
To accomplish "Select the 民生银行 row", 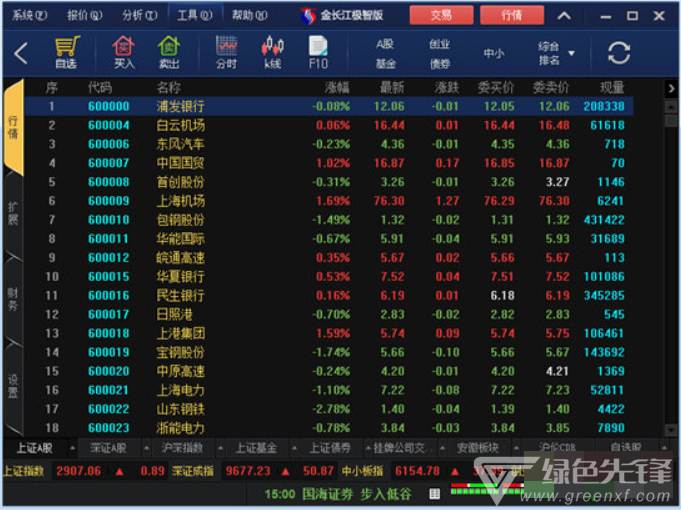I will coord(329,296).
